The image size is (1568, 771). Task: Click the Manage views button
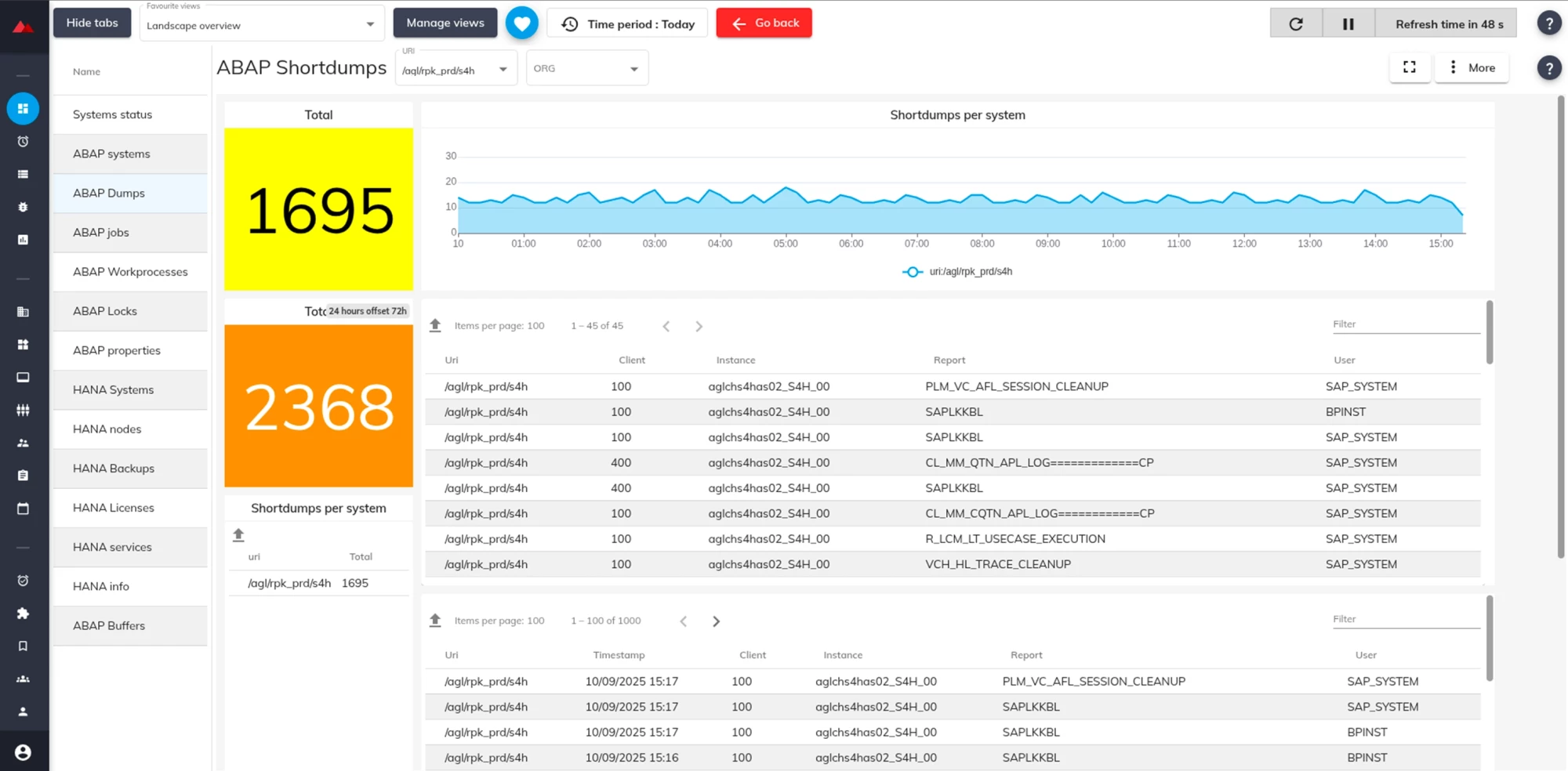point(445,24)
